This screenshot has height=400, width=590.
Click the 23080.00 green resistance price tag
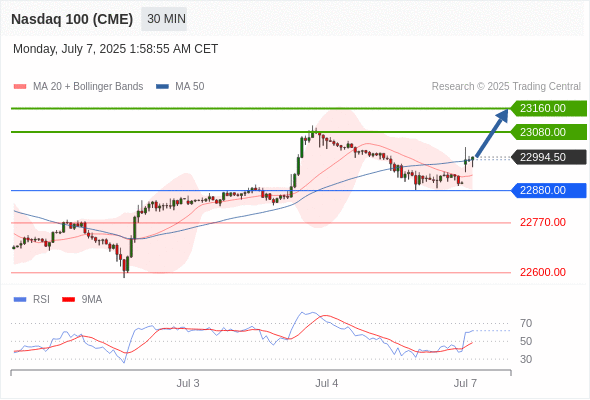[x=548, y=132]
